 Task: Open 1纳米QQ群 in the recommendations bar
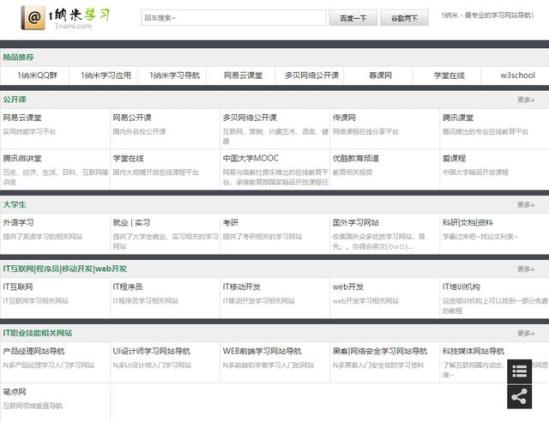(x=37, y=75)
